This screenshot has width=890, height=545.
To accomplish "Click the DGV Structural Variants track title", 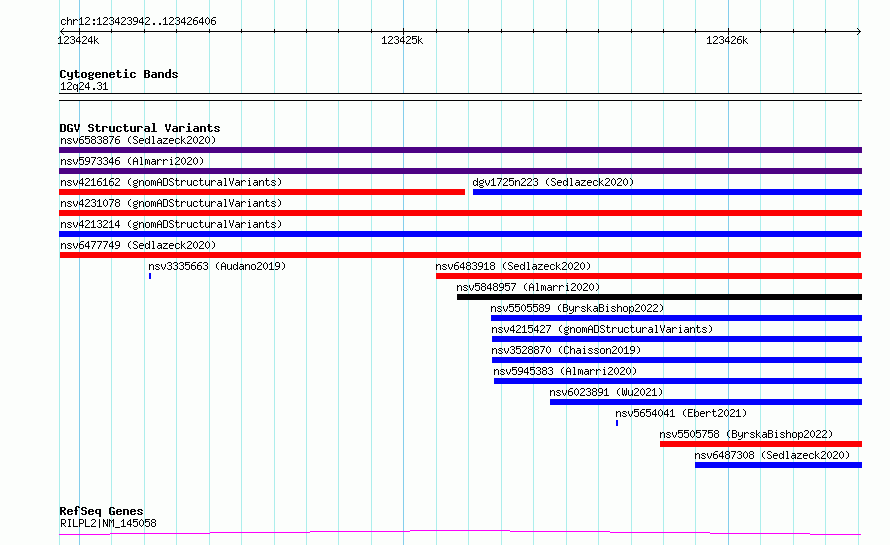I will point(140,128).
